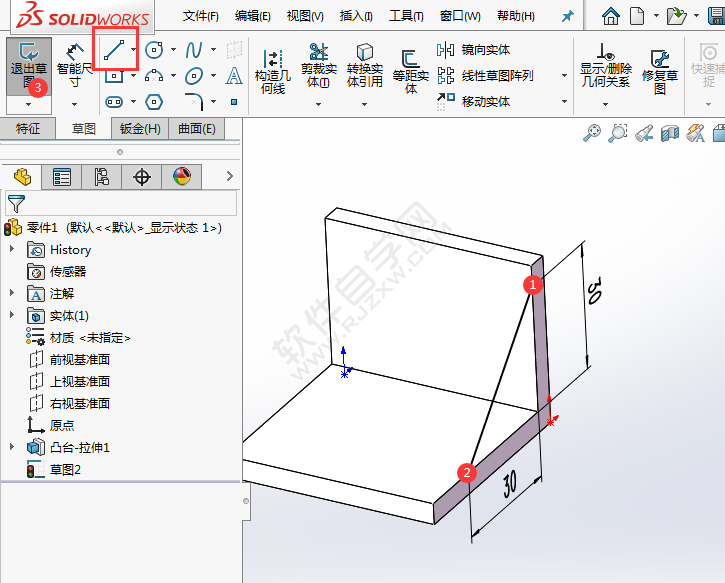
Task: Click Mirror Entities (镜向实体)
Action: (473, 49)
